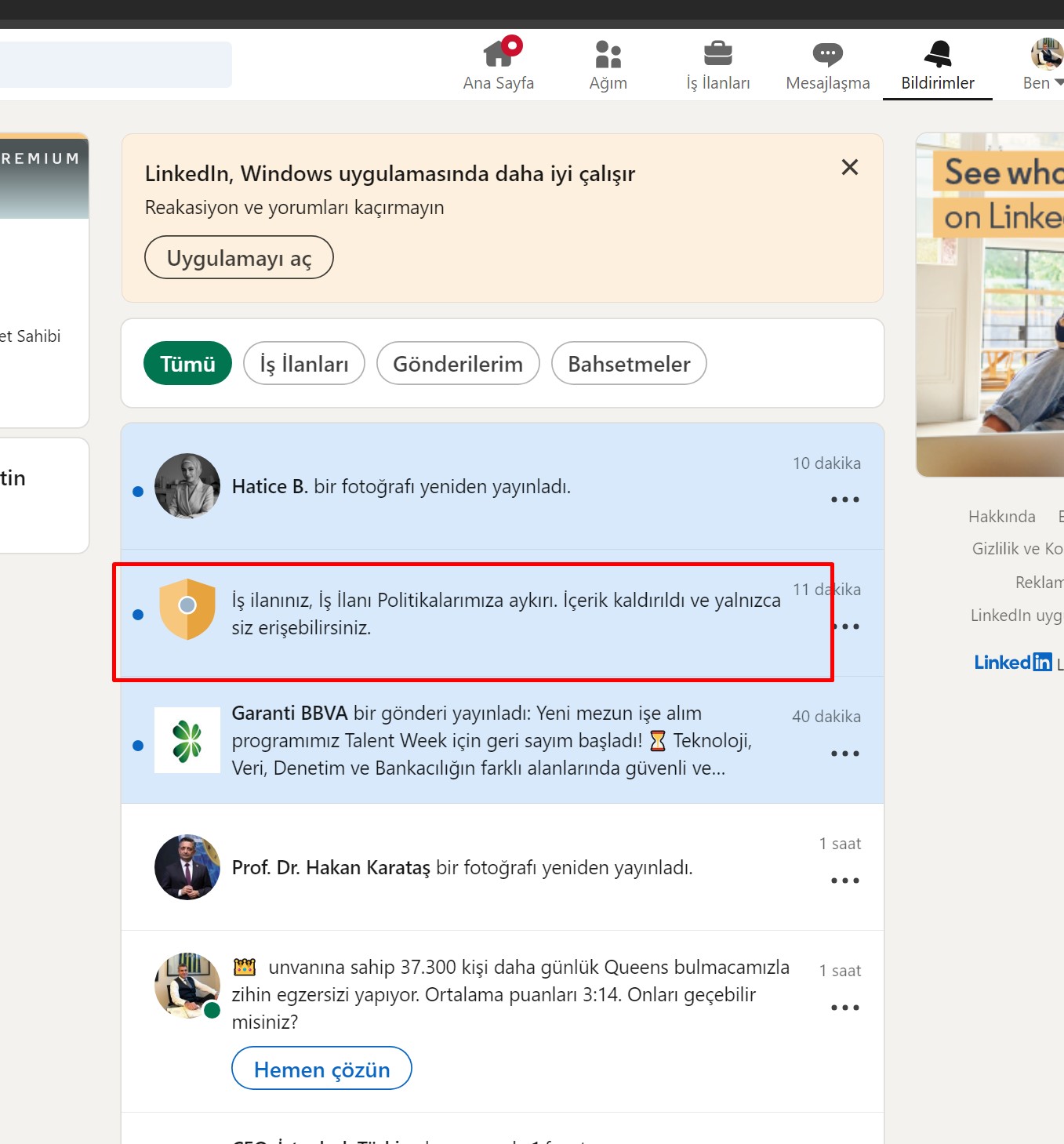Screen dimensions: 1064x1144
Task: Click the Hemen çözün button
Action: (x=321, y=1068)
